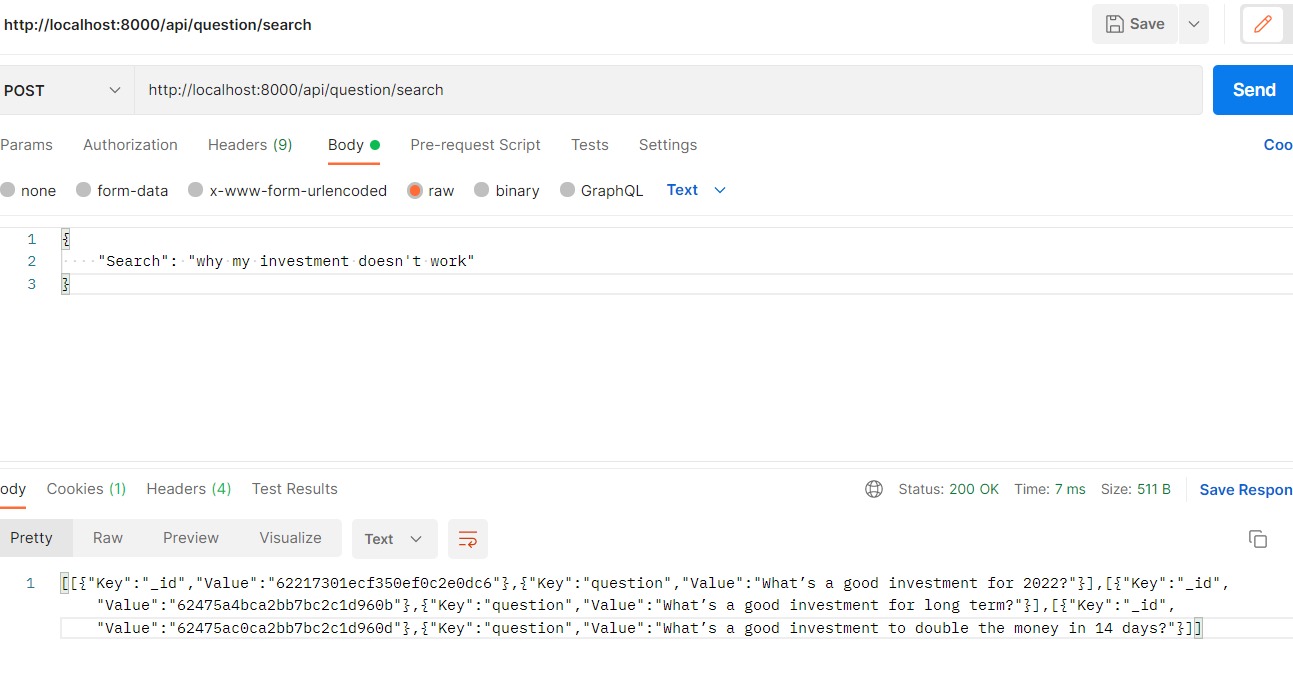The height and width of the screenshot is (683, 1293).
Task: Click the Send button
Action: pos(1252,89)
